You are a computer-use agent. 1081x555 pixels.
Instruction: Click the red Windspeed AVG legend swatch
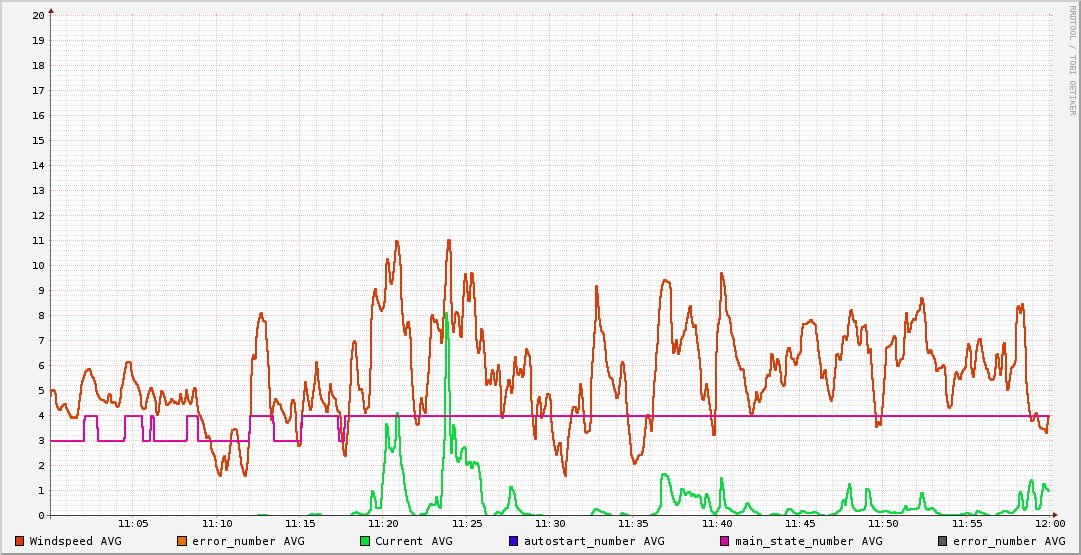coord(19,541)
